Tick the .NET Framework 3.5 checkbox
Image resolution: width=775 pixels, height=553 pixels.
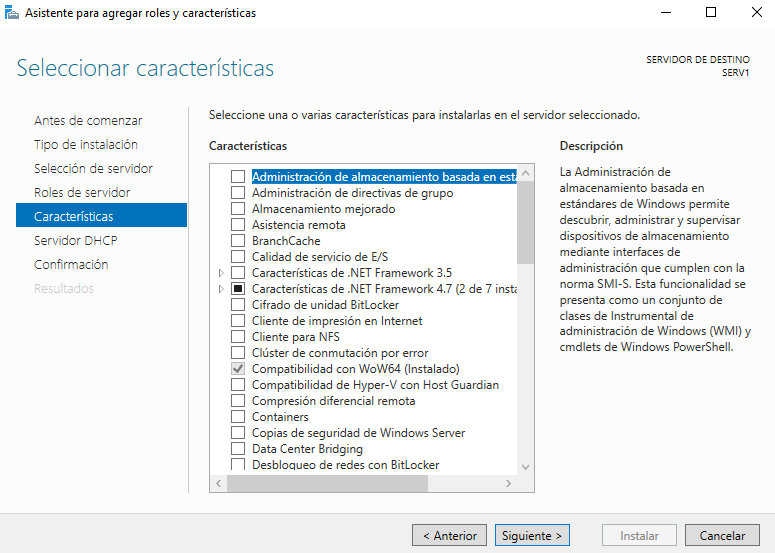click(238, 272)
